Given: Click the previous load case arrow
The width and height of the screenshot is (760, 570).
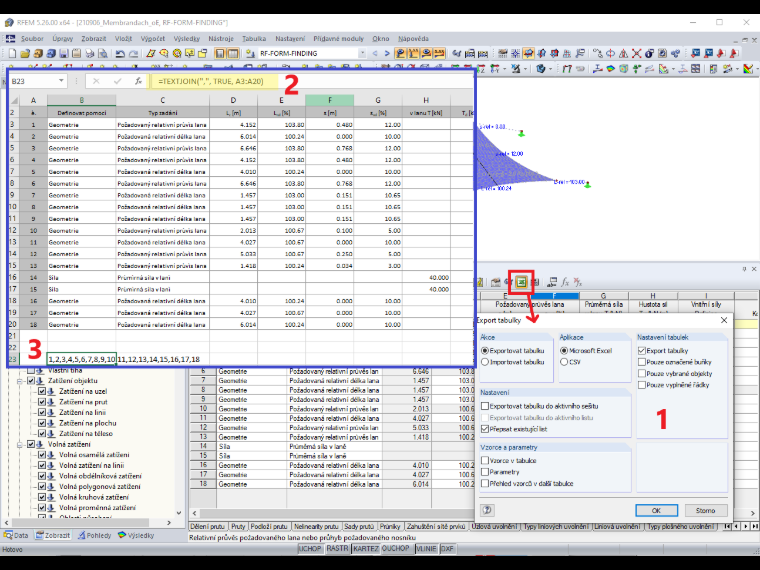Looking at the screenshot, I should [x=375, y=53].
